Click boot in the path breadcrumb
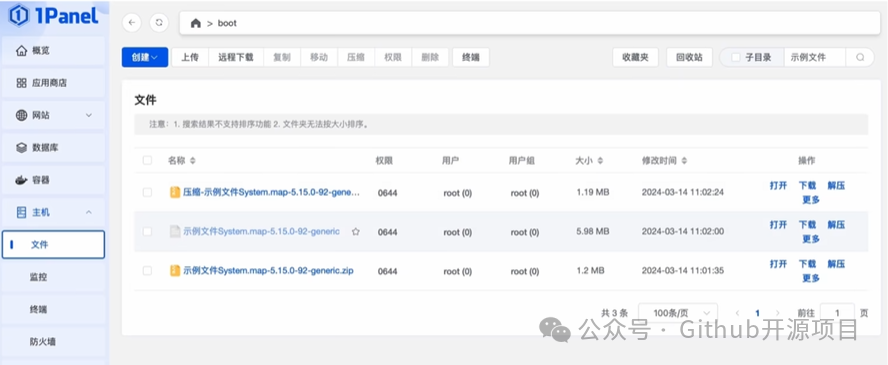 tap(227, 23)
